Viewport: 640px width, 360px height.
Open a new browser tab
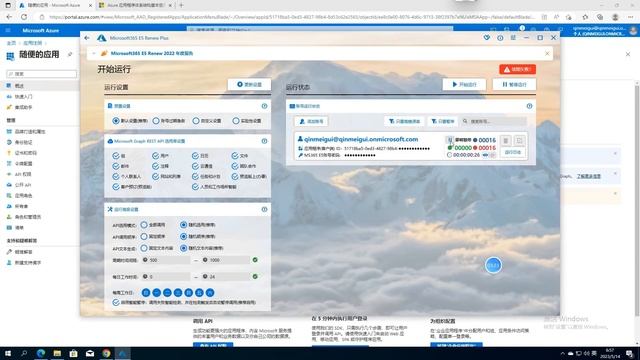tap(181, 5)
